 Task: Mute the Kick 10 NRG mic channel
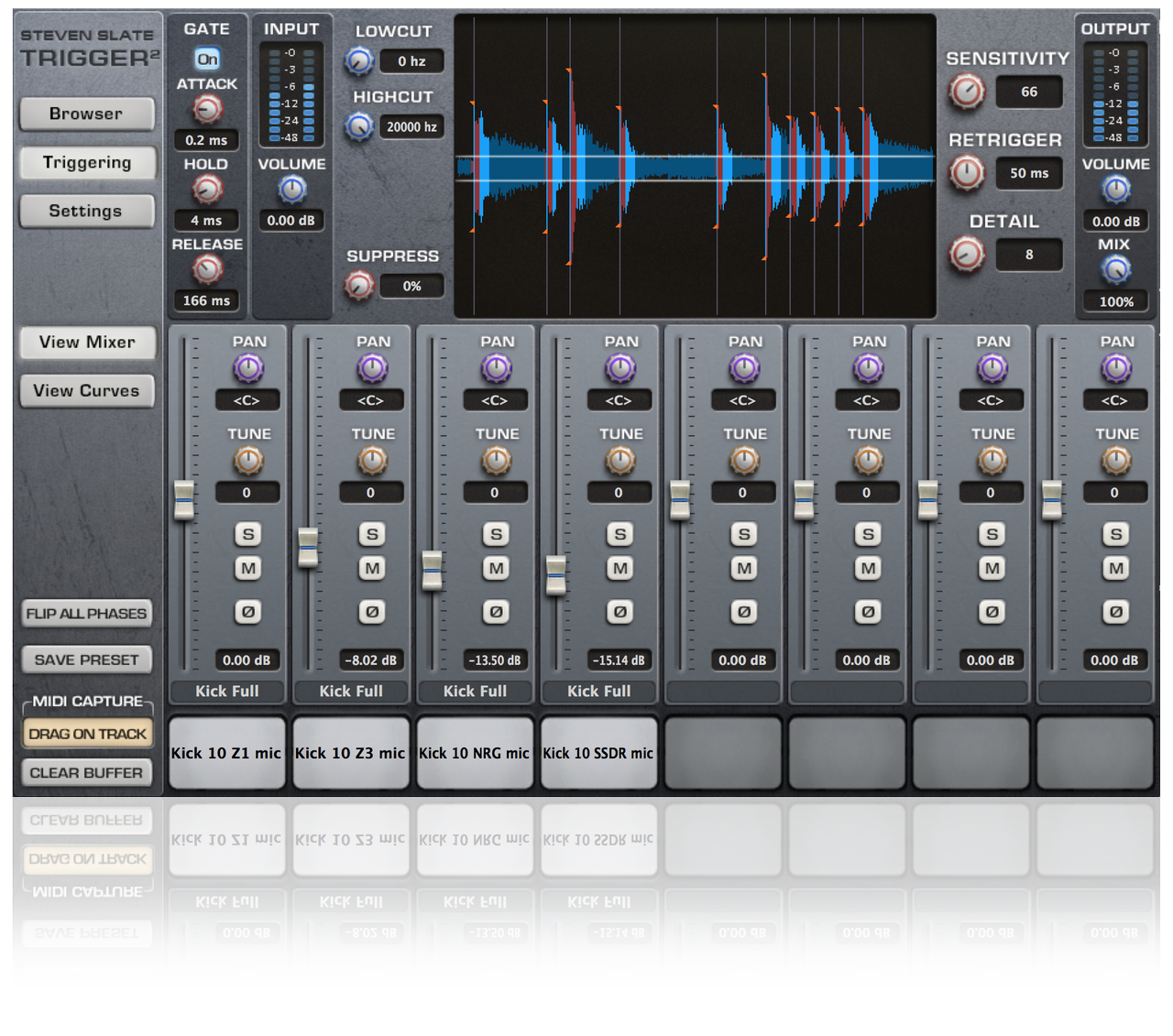point(496,569)
